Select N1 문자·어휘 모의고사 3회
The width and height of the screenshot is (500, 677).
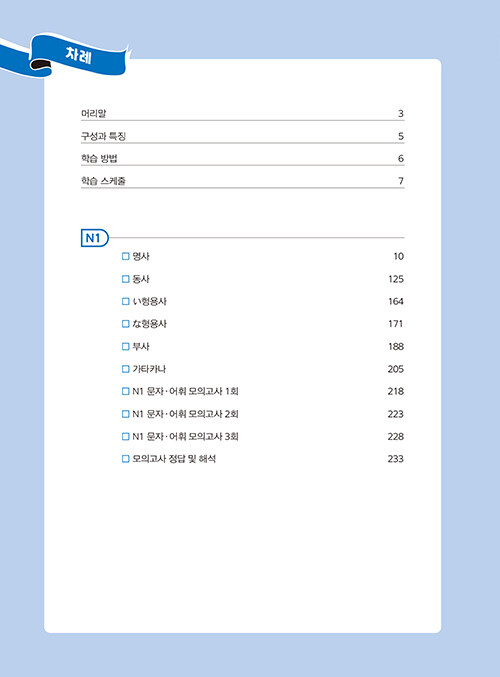coord(185,436)
